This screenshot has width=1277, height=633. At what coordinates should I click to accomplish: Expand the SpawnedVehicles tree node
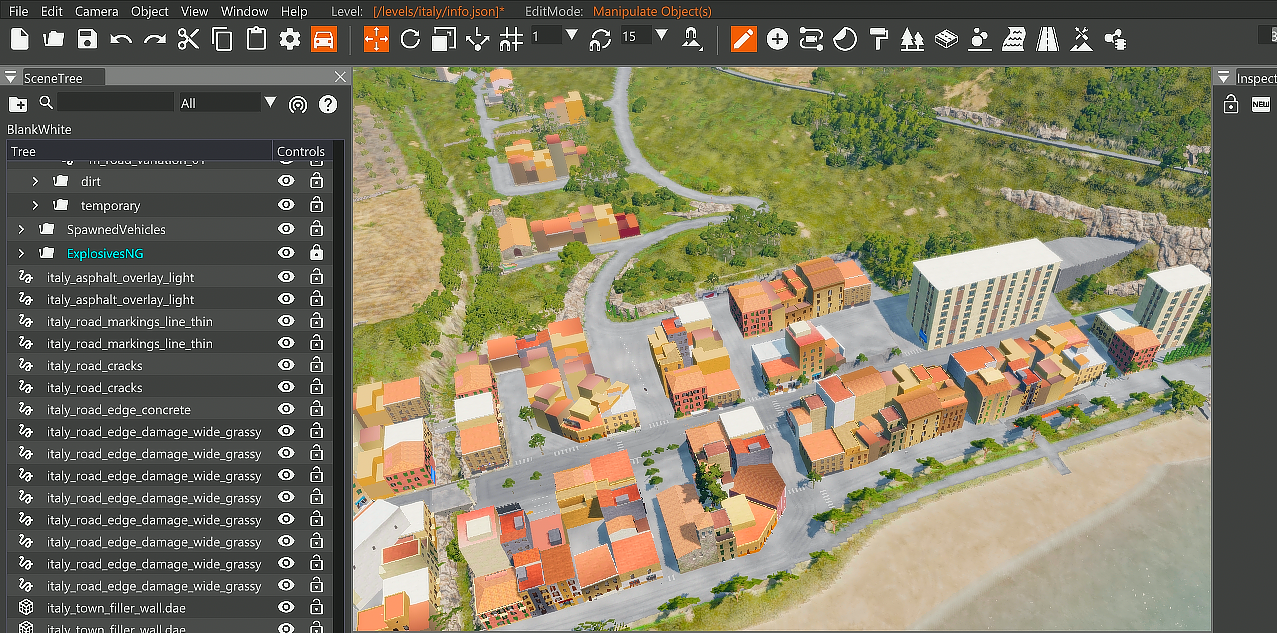tap(21, 230)
